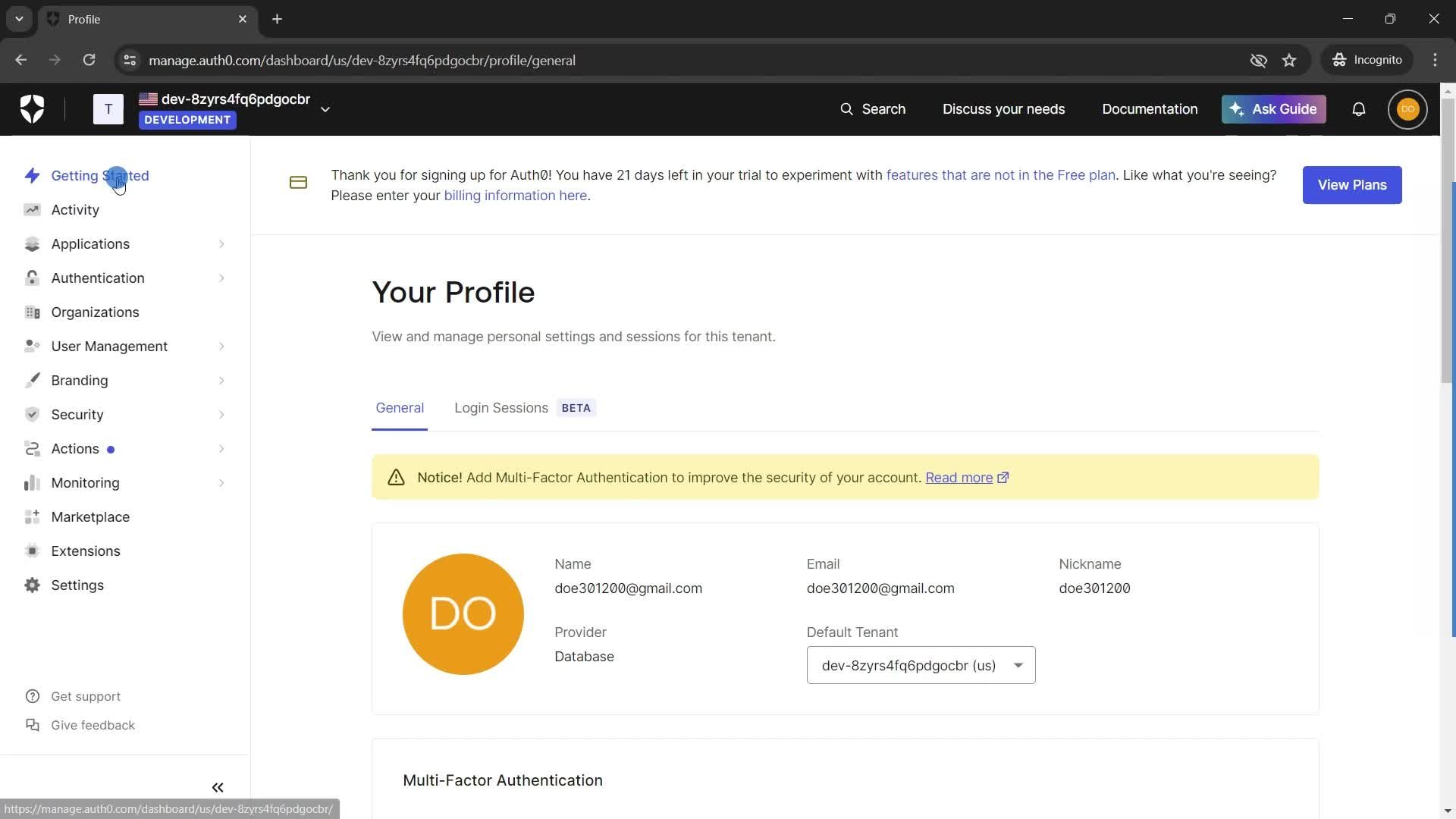This screenshot has height=819, width=1456.
Task: Click the Marketplace grid icon
Action: 32,517
